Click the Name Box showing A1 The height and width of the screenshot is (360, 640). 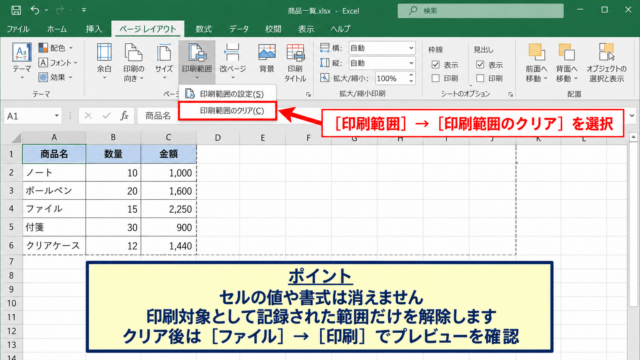click(x=28, y=116)
